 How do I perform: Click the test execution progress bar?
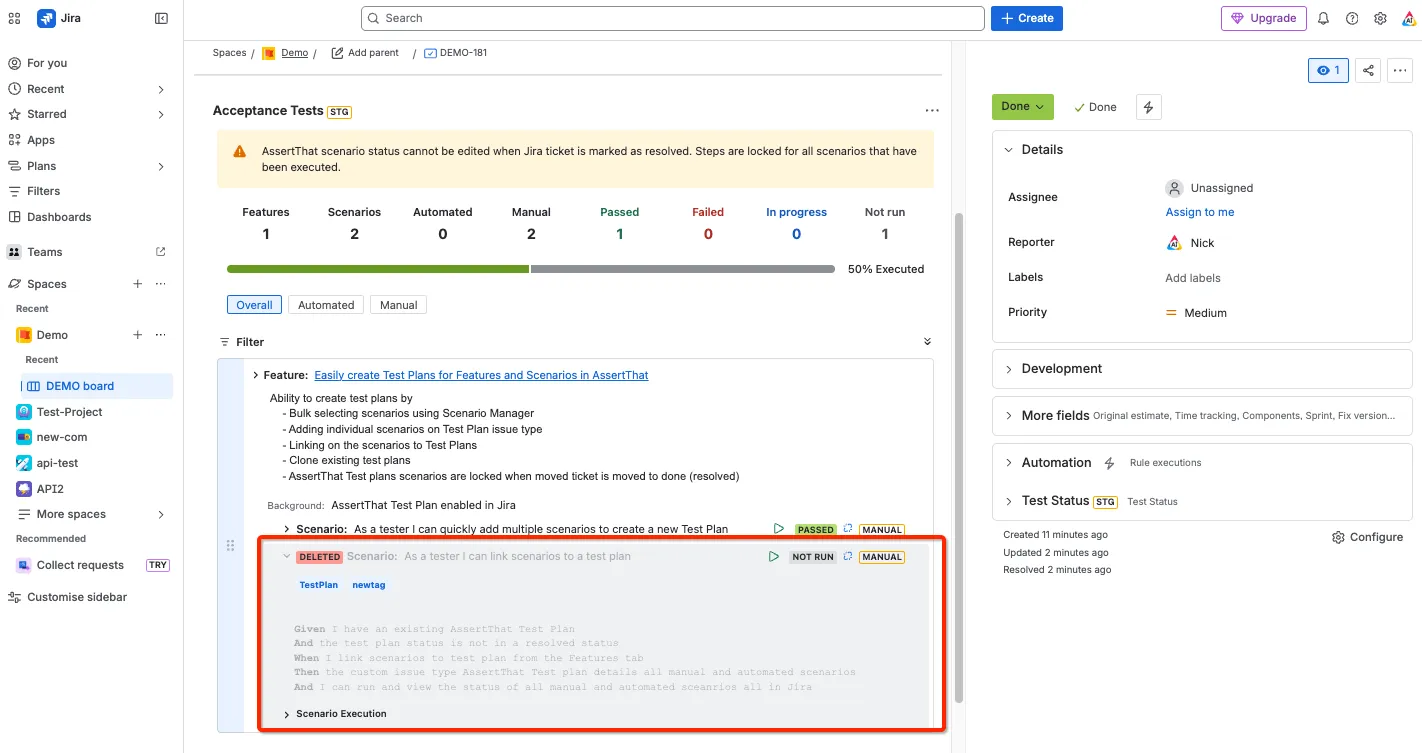pyautogui.click(x=531, y=269)
